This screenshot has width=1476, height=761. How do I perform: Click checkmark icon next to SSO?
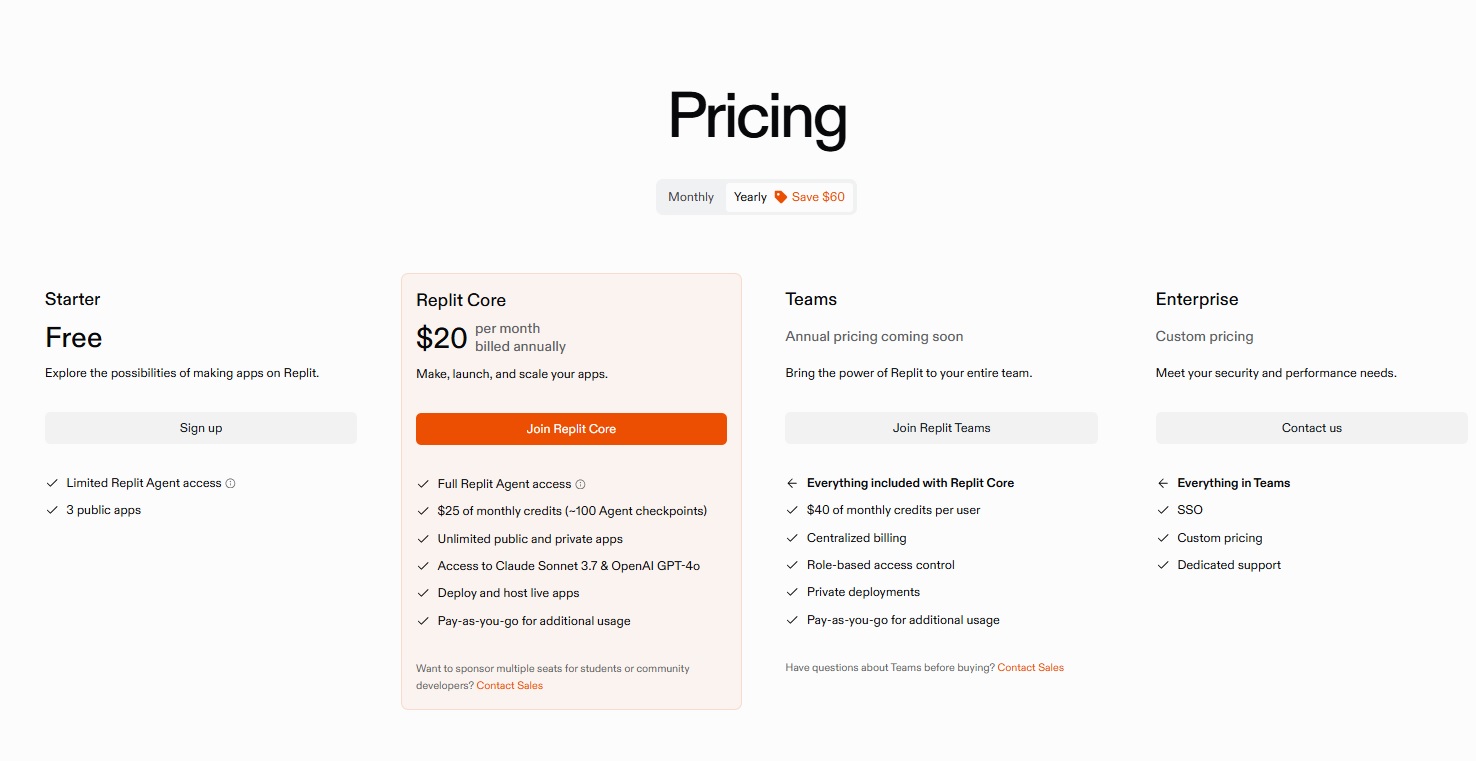[x=1163, y=510]
